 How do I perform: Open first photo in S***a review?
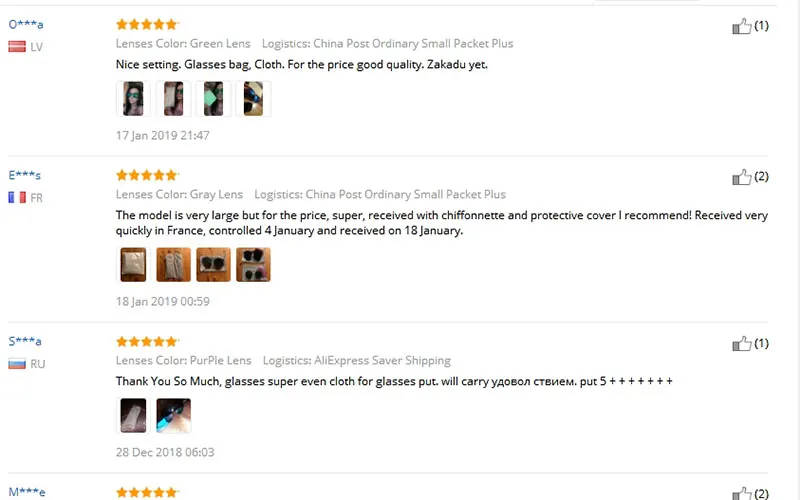(x=133, y=415)
